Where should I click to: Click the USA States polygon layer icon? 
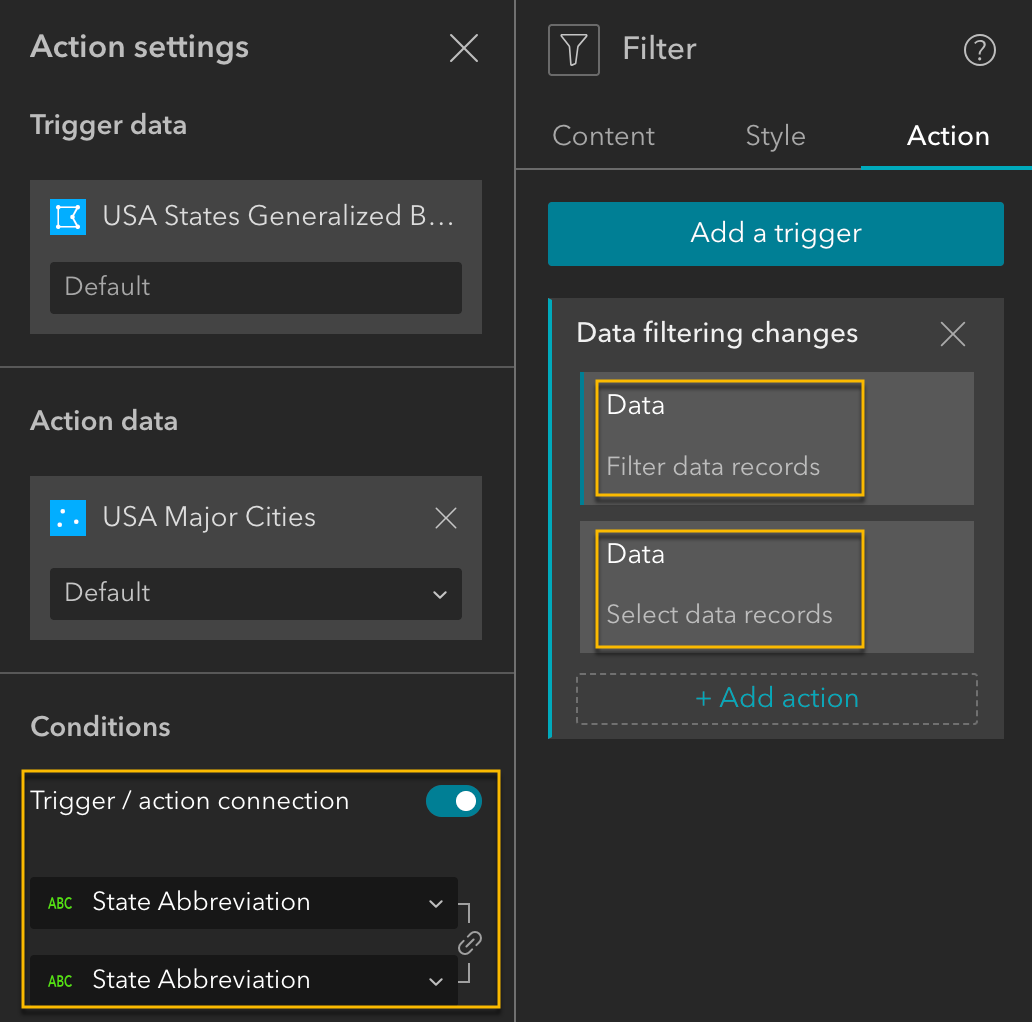click(67, 217)
